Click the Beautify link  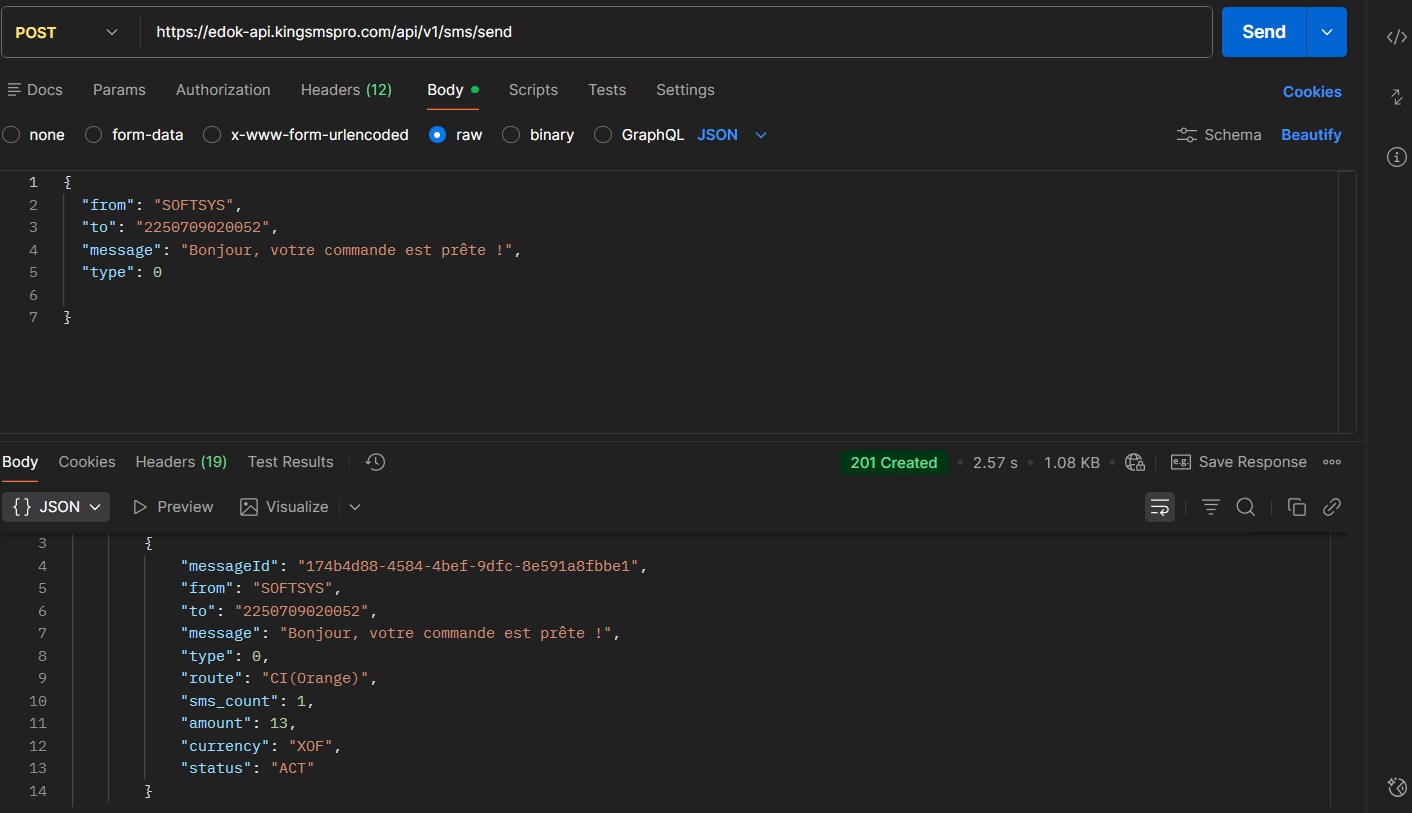click(x=1311, y=135)
